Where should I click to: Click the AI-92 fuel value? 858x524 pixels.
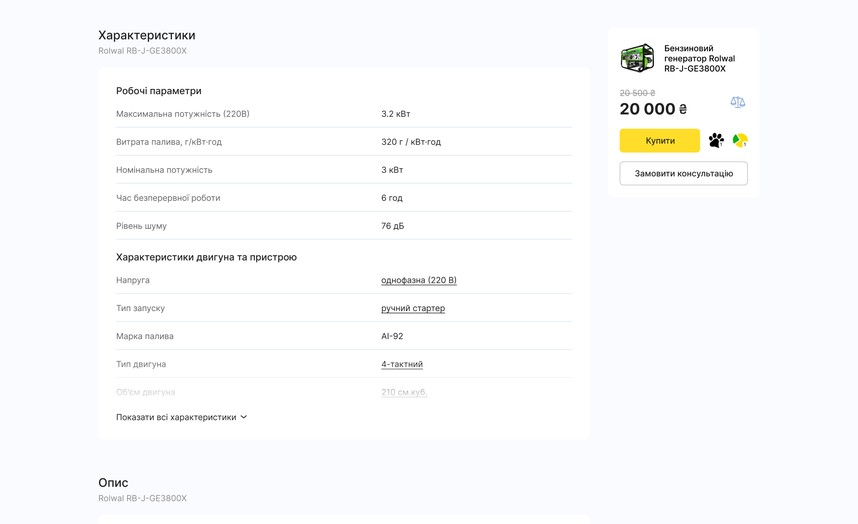coord(392,336)
